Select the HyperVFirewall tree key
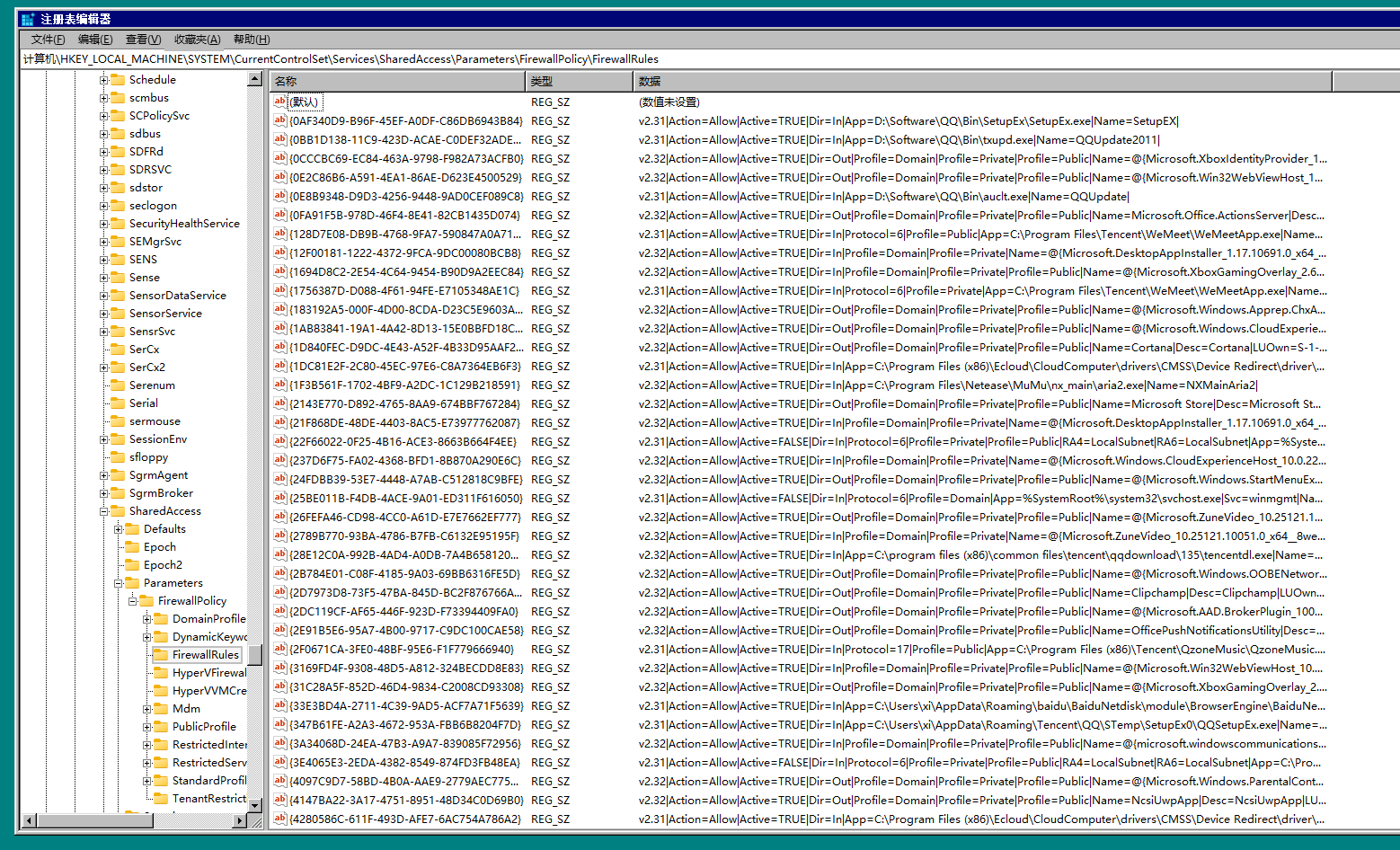This screenshot has width=1400, height=850. [x=208, y=673]
